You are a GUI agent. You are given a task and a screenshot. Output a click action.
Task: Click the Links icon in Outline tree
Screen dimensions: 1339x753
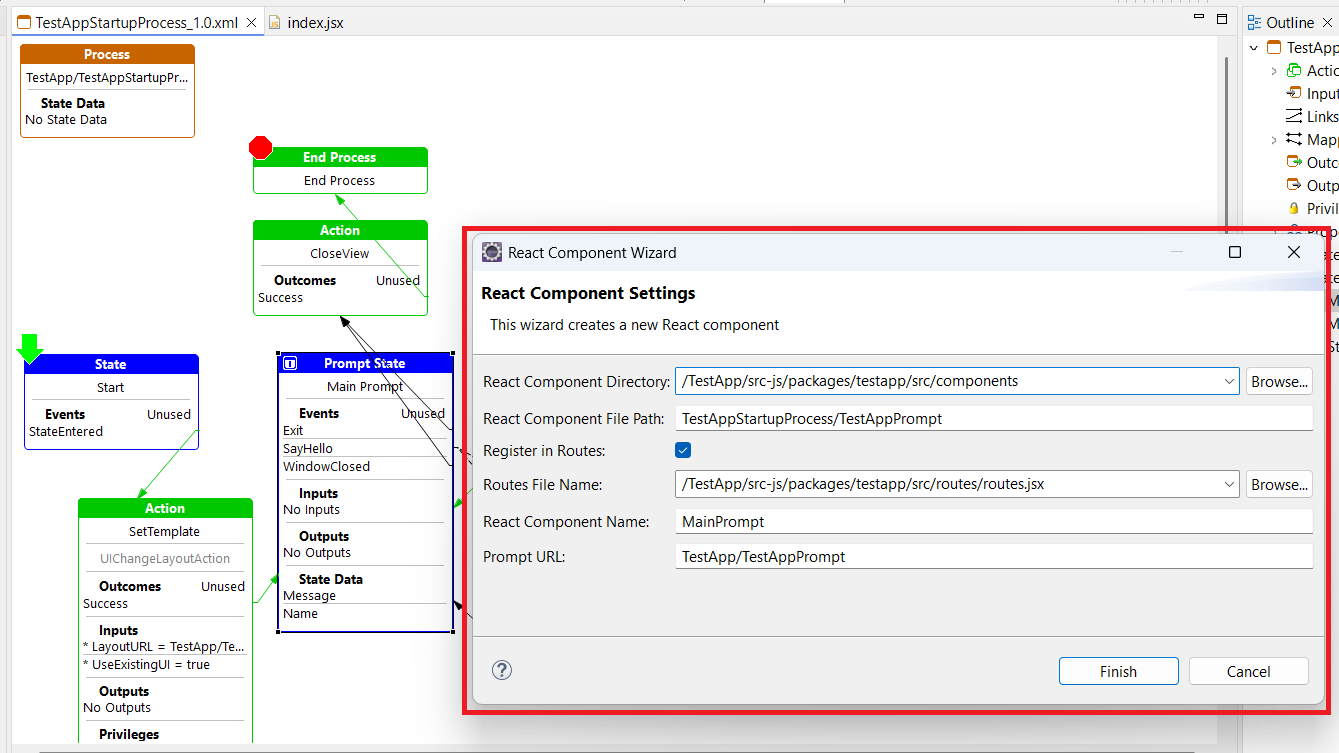pyautogui.click(x=1294, y=116)
